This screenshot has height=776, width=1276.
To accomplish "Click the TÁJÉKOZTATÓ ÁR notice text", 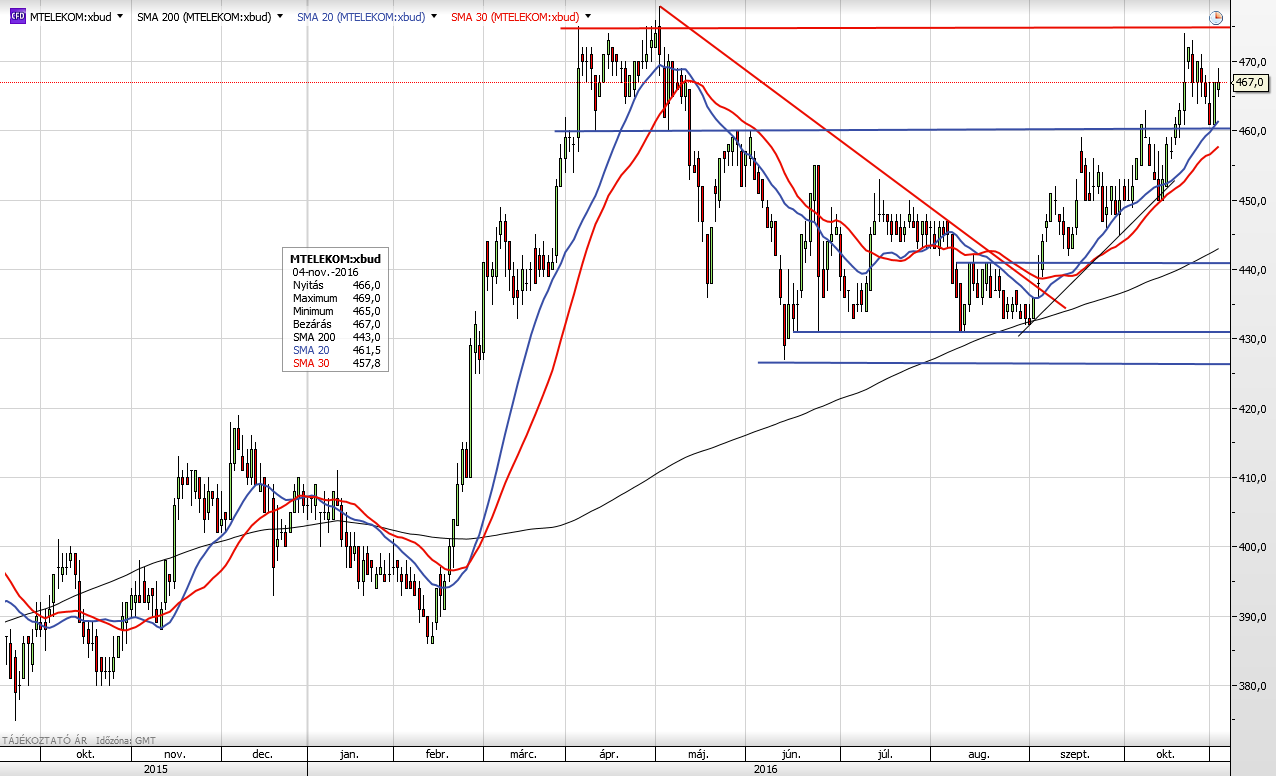I will click(44, 740).
